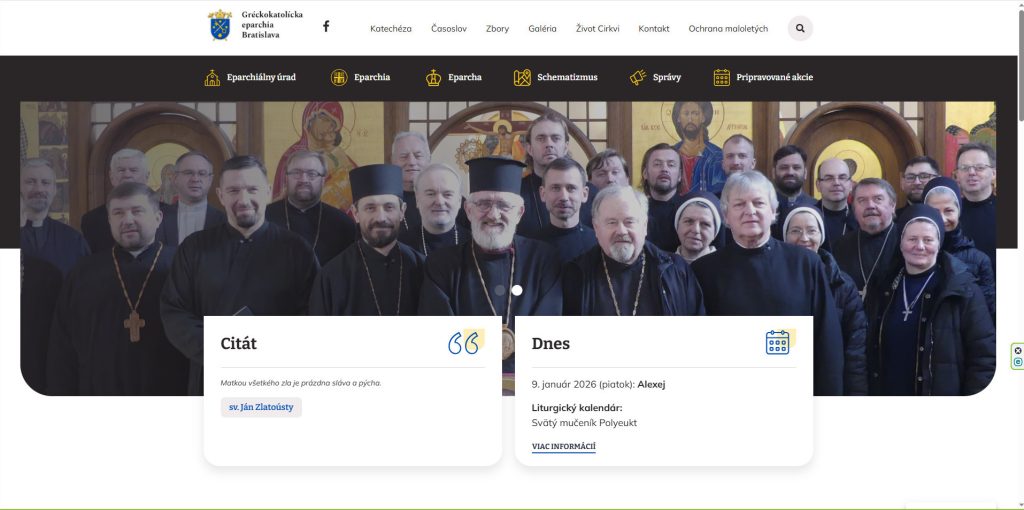
Task: Open the Časoslov menu item
Action: point(448,29)
